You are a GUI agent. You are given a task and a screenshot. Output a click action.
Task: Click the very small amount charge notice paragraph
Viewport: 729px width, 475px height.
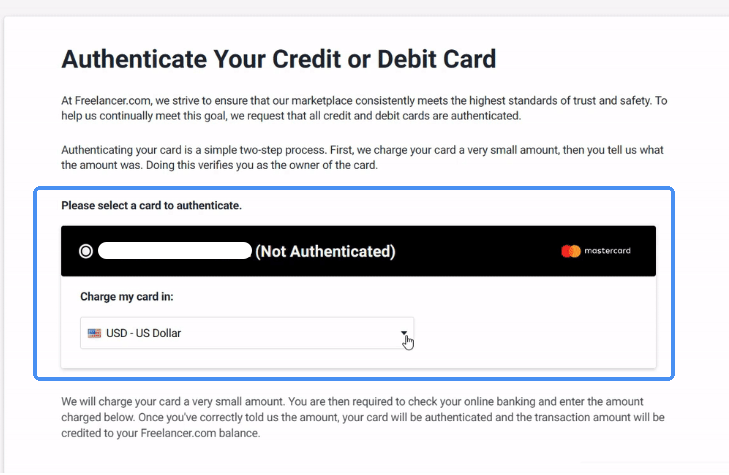tap(363, 417)
